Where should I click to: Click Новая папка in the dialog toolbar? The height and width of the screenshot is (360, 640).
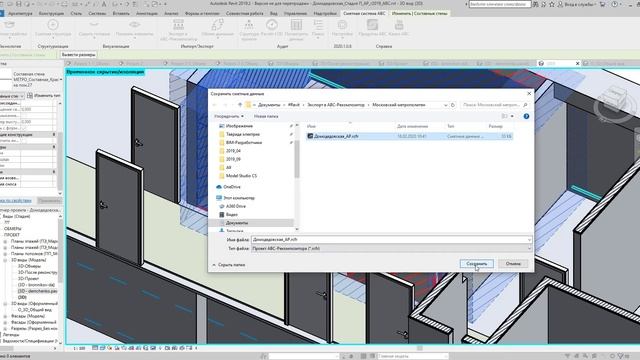pos(266,116)
